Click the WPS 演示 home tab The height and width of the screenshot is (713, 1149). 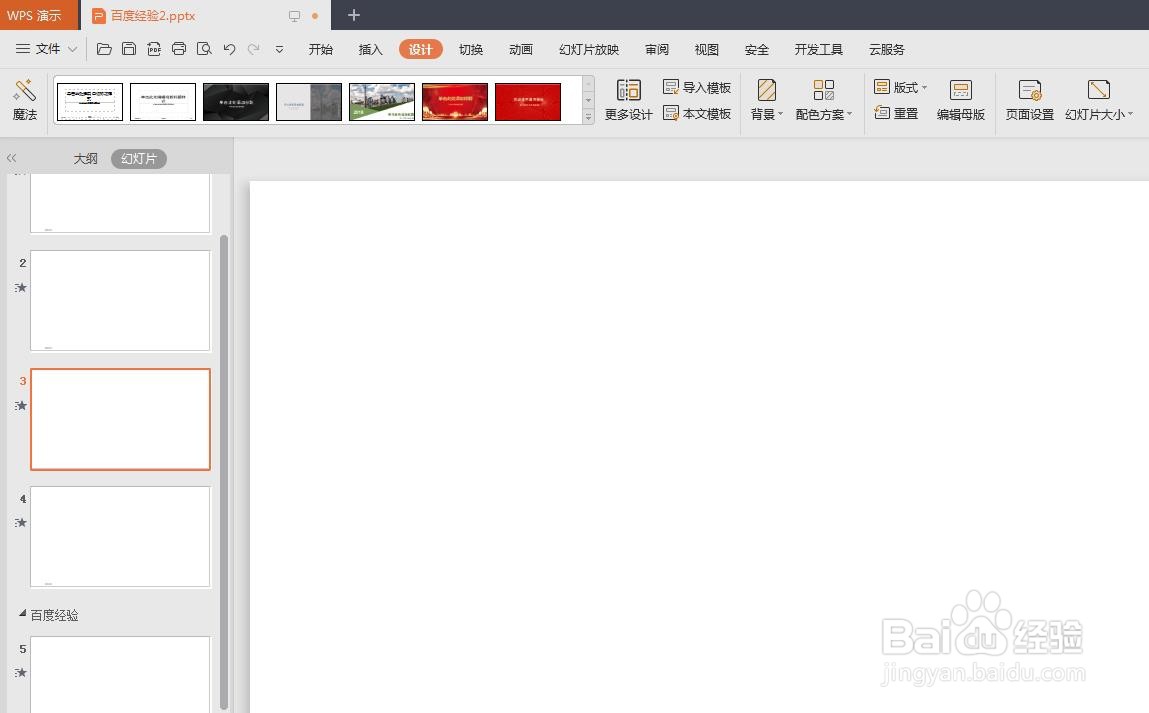[39, 15]
